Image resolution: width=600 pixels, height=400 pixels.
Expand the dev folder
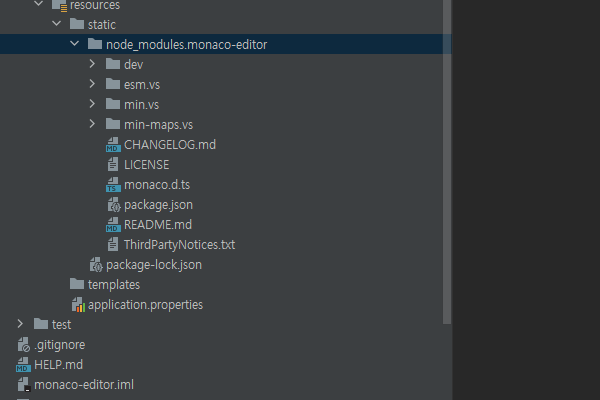coord(92,64)
